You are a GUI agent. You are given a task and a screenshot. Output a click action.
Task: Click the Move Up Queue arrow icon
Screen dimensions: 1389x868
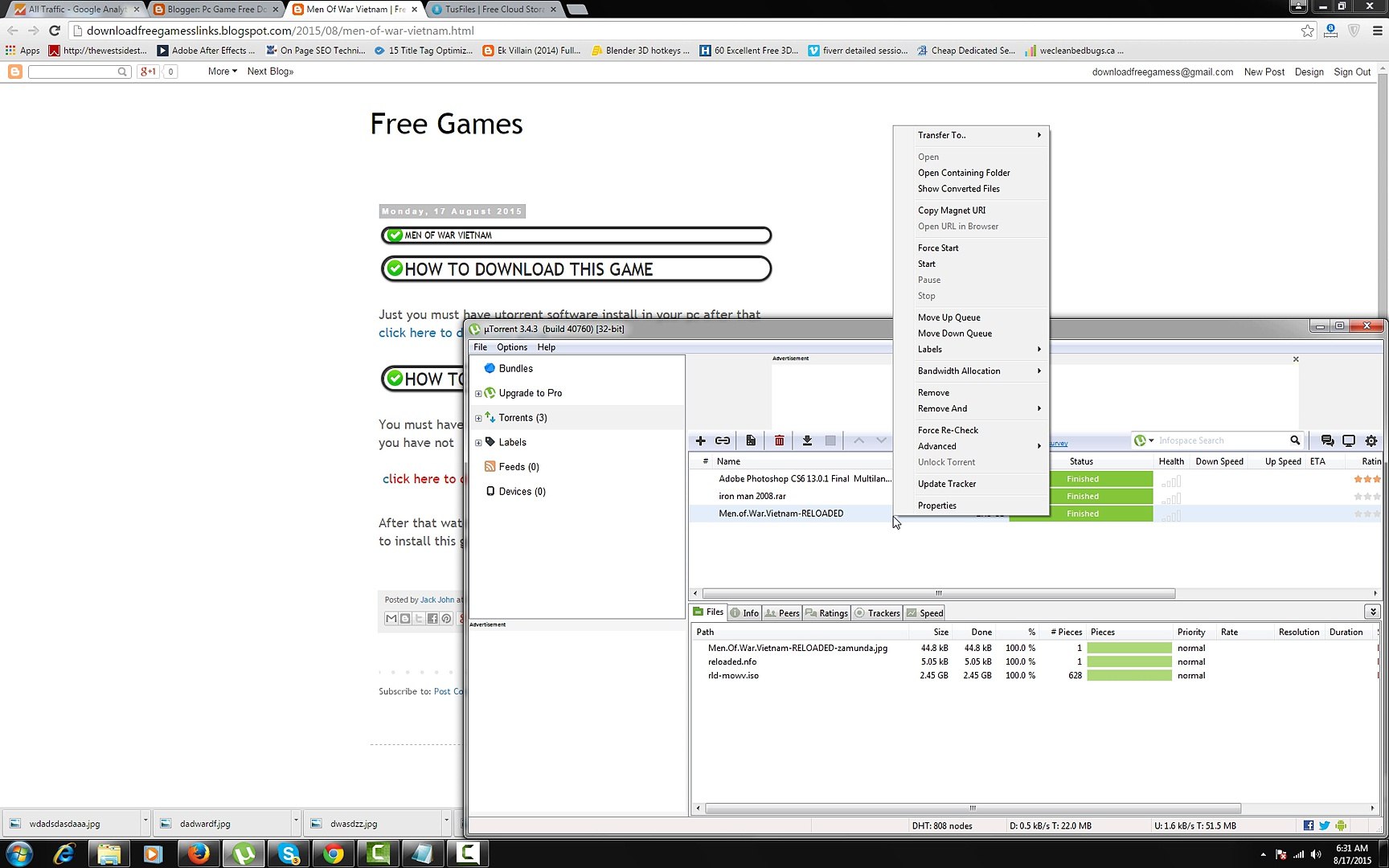858,440
